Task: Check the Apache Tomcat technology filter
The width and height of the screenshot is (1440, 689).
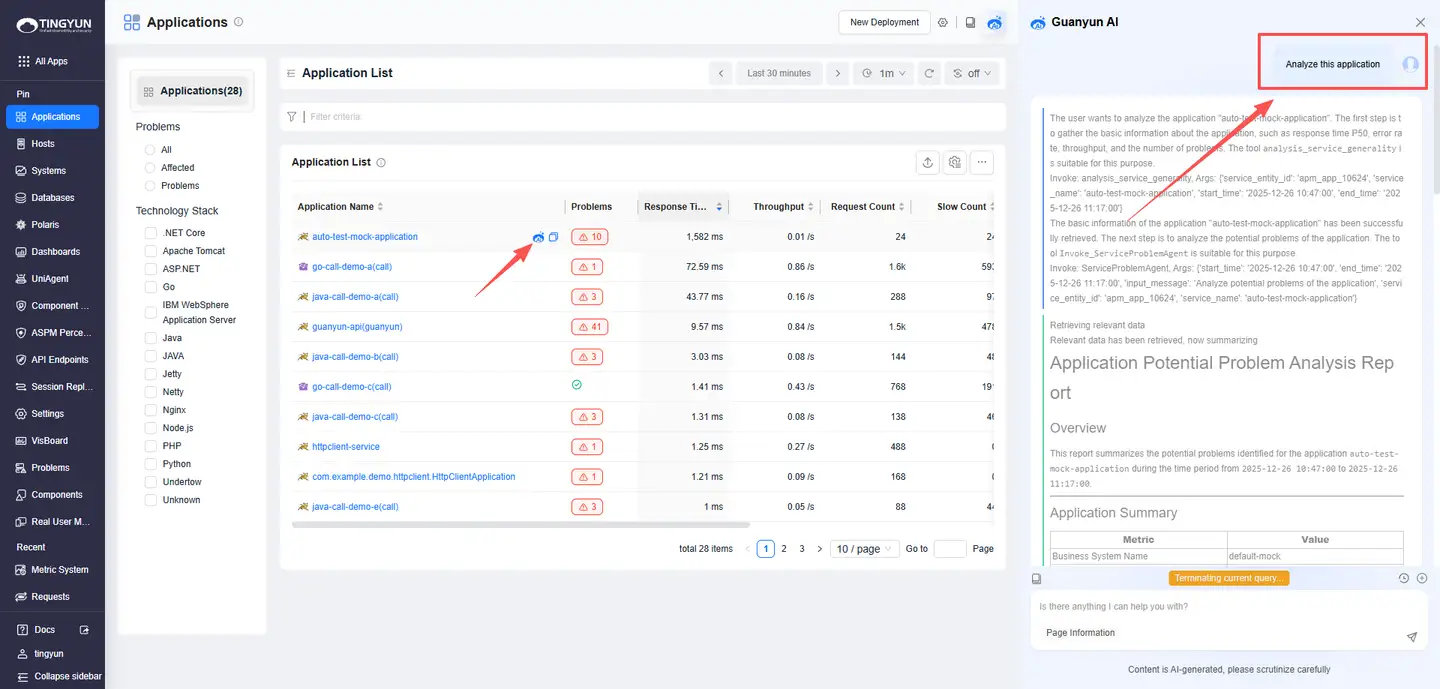Action: [151, 251]
